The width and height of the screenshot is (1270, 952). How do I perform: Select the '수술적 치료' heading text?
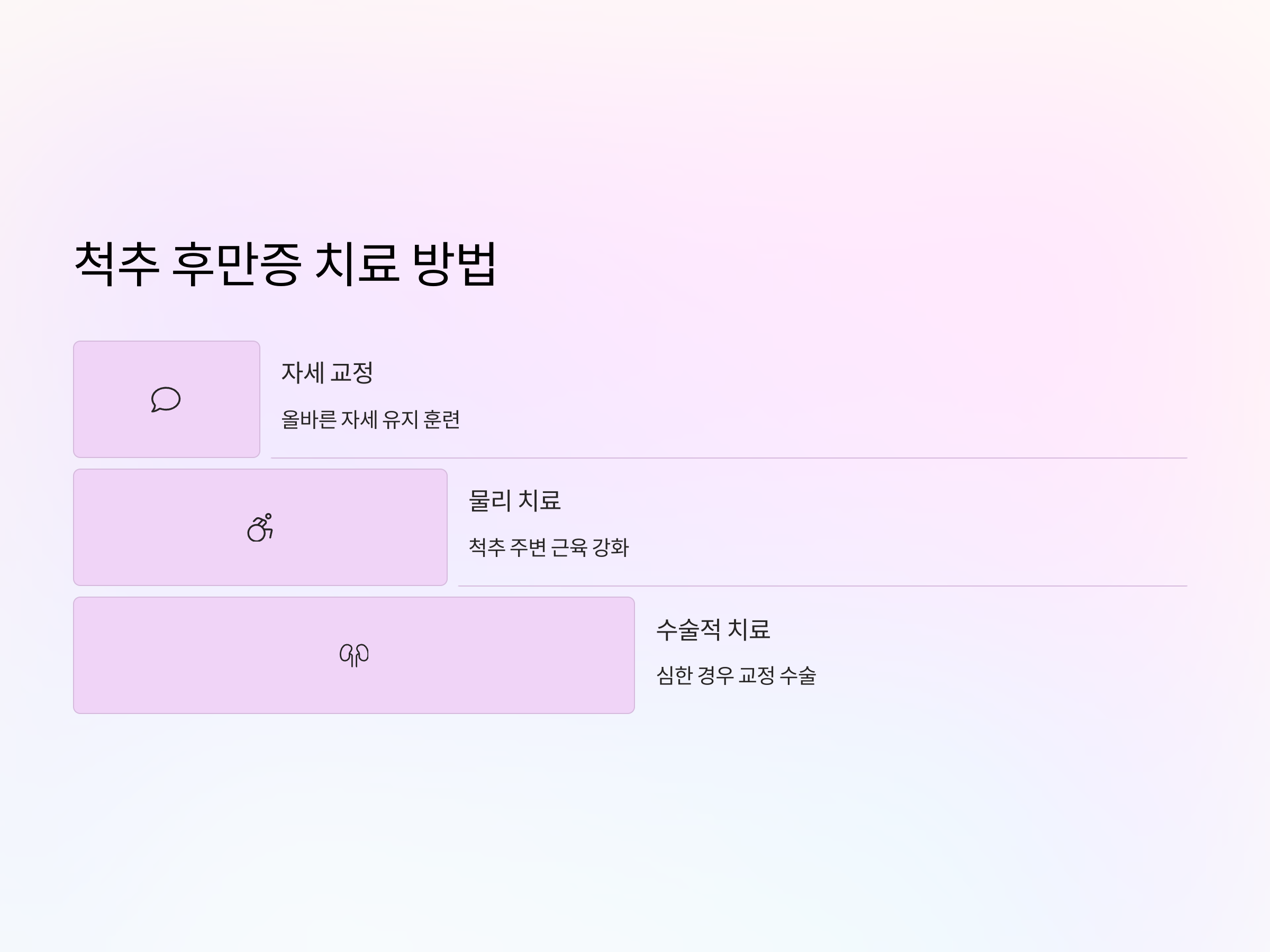[713, 629]
